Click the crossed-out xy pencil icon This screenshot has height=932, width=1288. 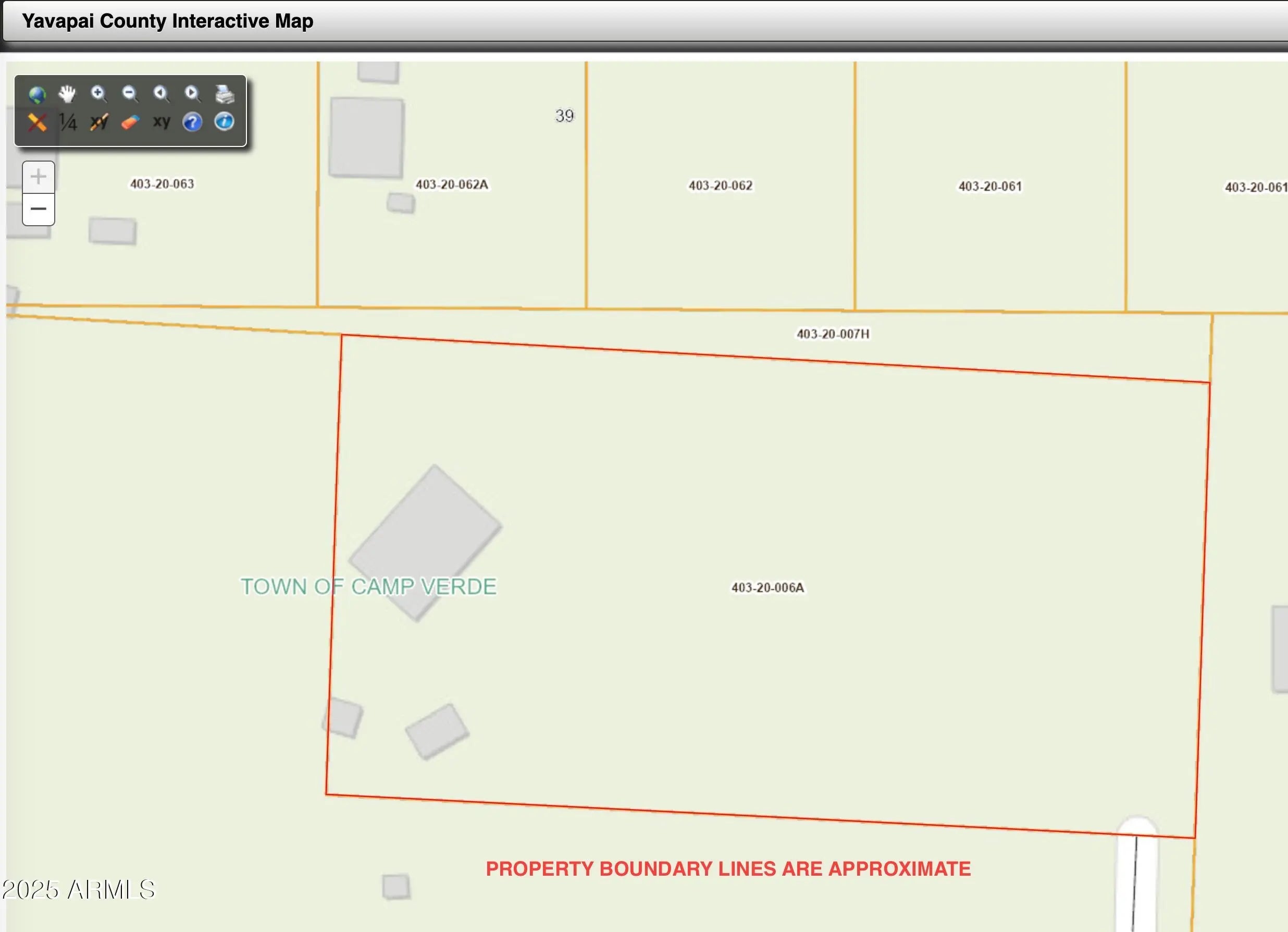pyautogui.click(x=99, y=122)
